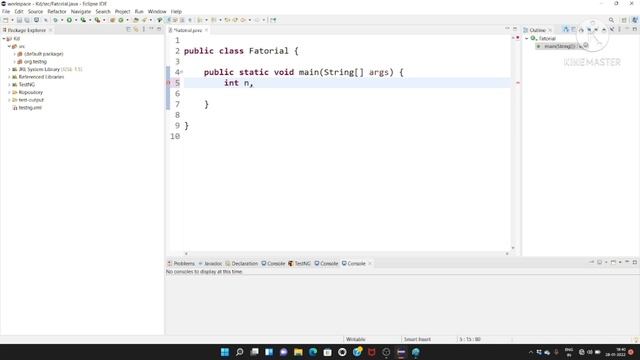
Task: Open Package Explorer view menu
Action: (144, 29)
